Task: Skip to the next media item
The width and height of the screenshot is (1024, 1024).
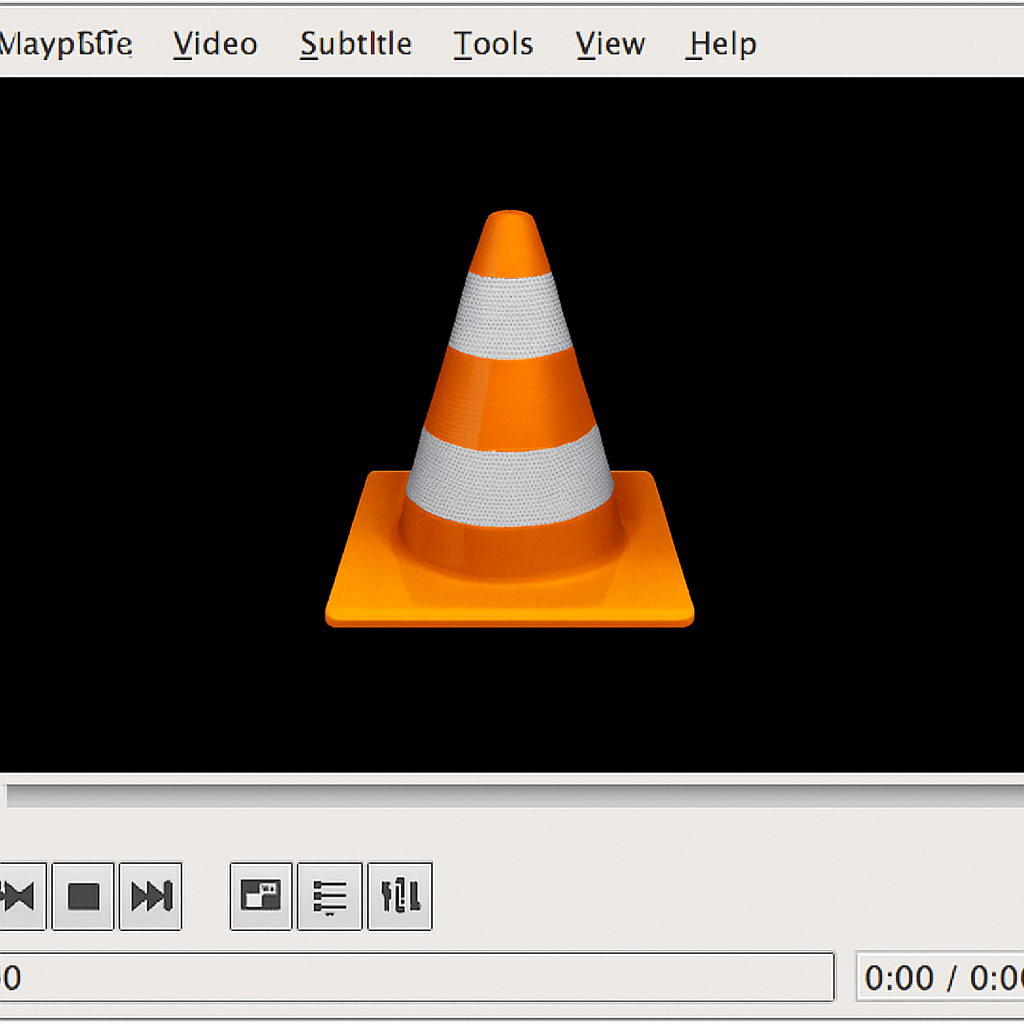Action: click(x=150, y=895)
